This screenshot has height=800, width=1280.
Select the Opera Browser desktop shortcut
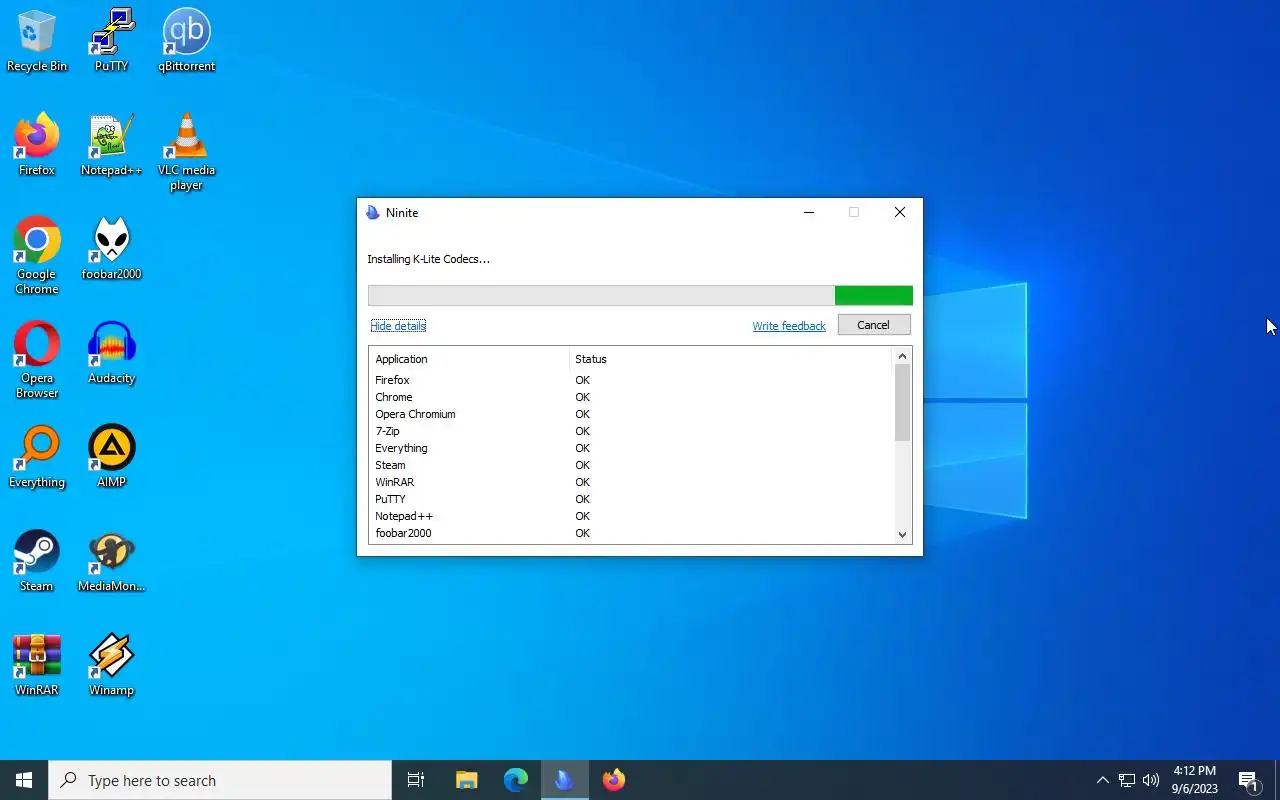[37, 360]
